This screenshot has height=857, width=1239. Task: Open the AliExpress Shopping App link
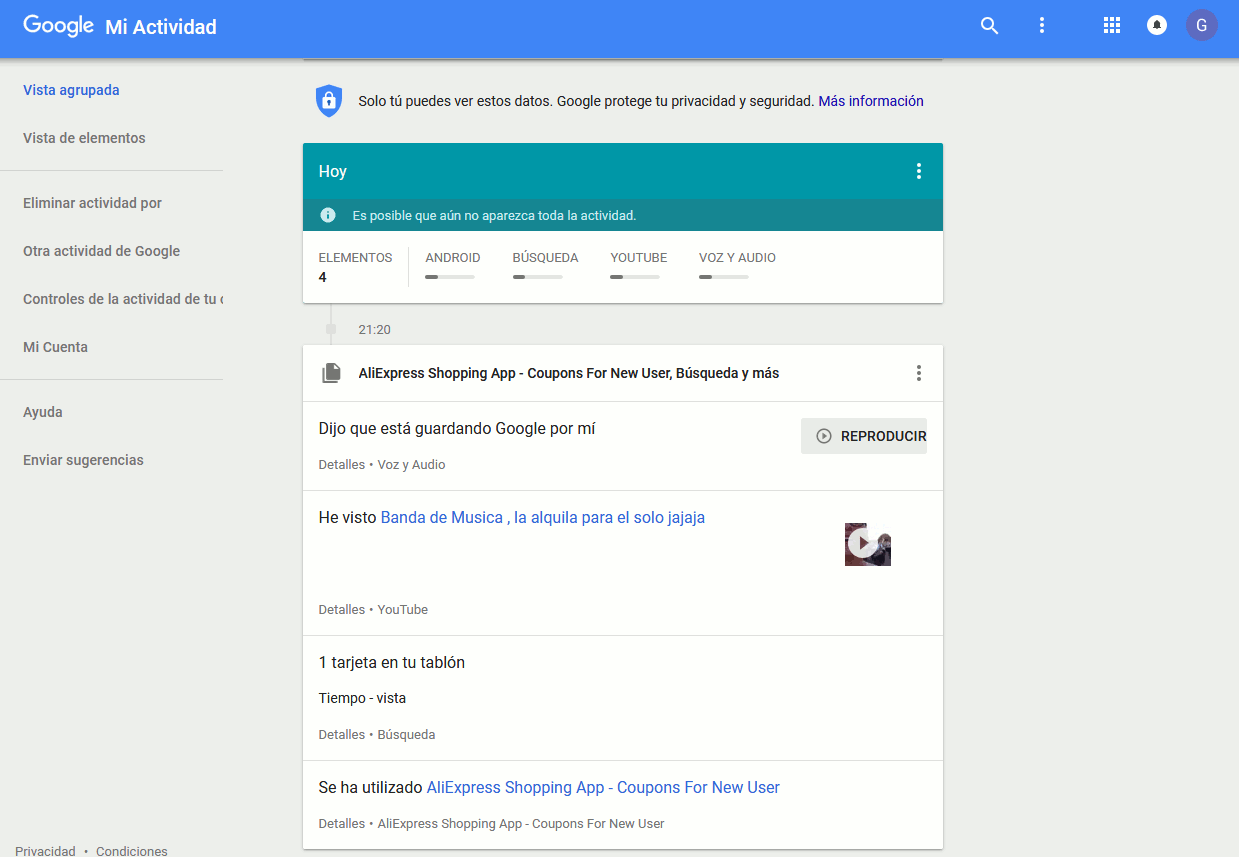[603, 787]
